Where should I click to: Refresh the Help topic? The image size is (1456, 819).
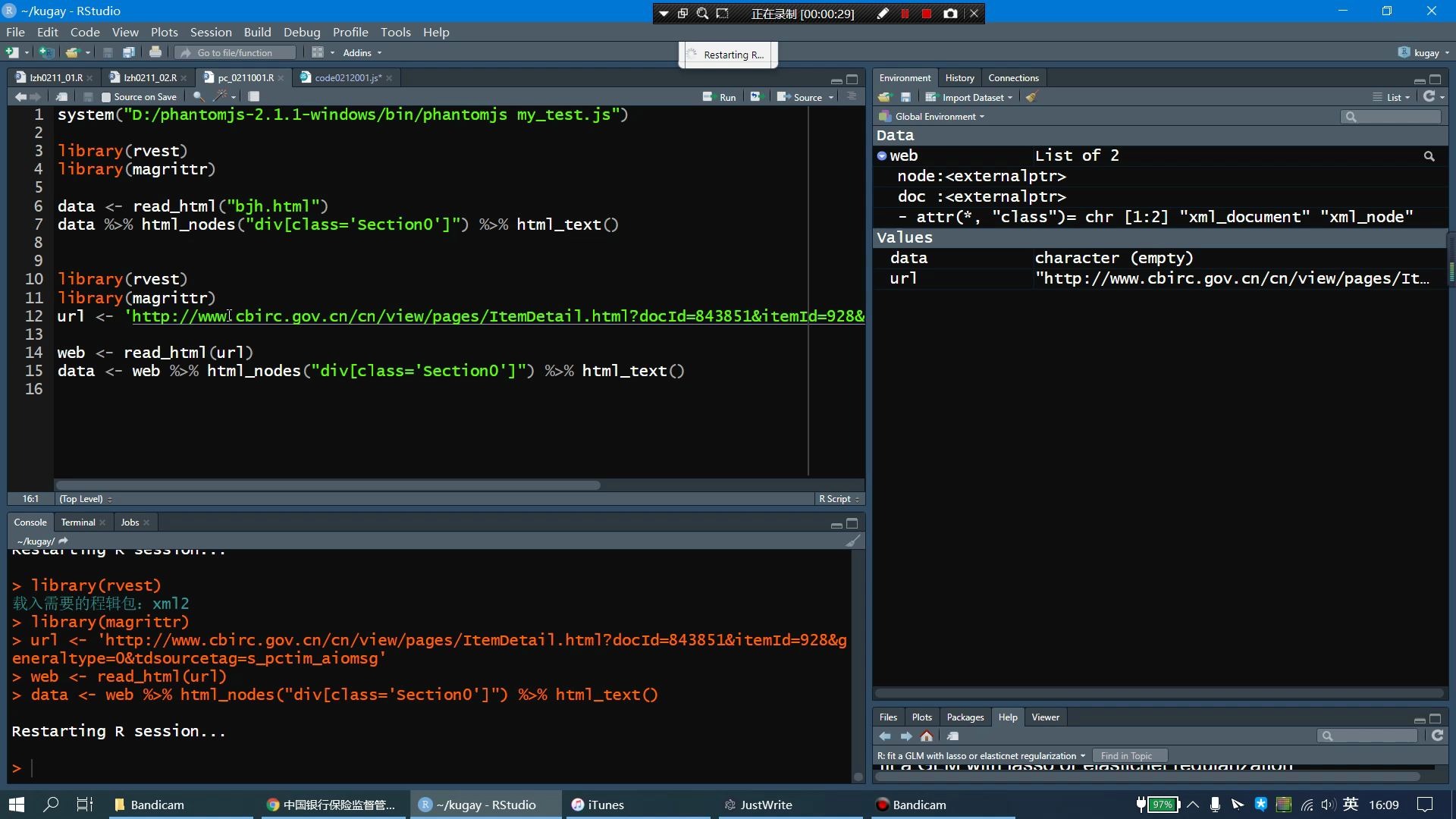point(1437,736)
